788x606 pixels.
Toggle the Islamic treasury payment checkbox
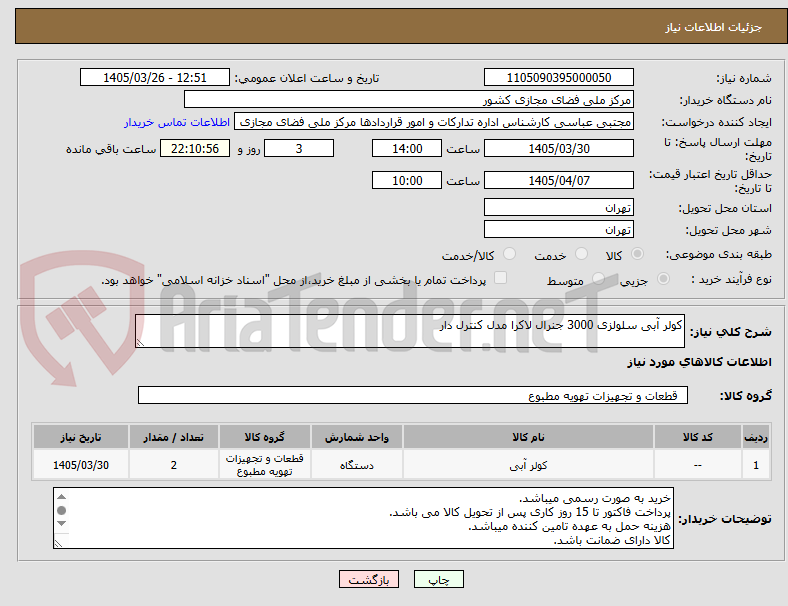[501, 278]
